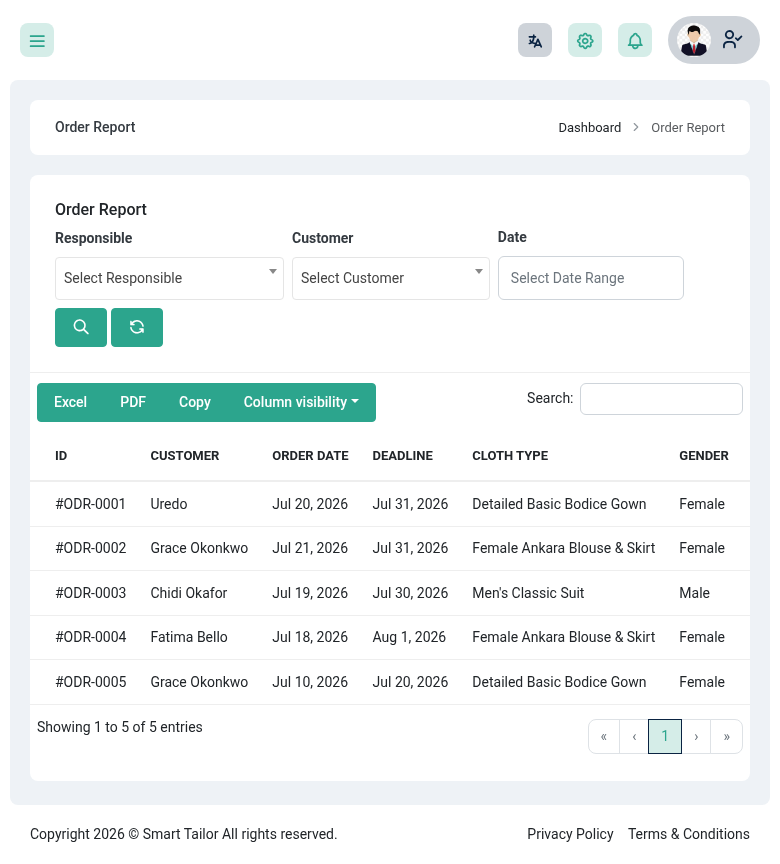
Task: Click the green search filter button
Action: tap(81, 327)
